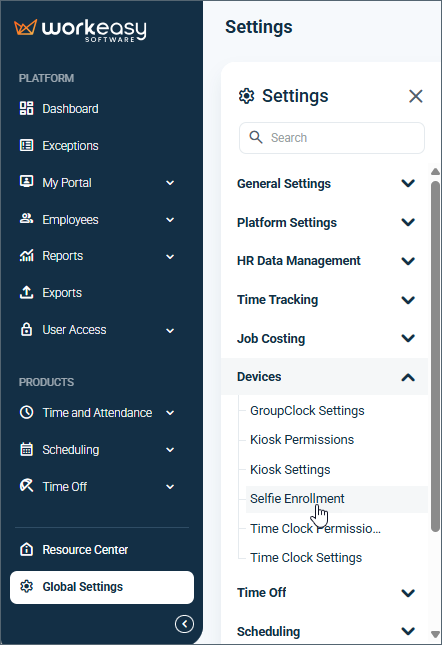Viewport: 442px width, 645px height.
Task: Close the Settings panel
Action: click(416, 96)
